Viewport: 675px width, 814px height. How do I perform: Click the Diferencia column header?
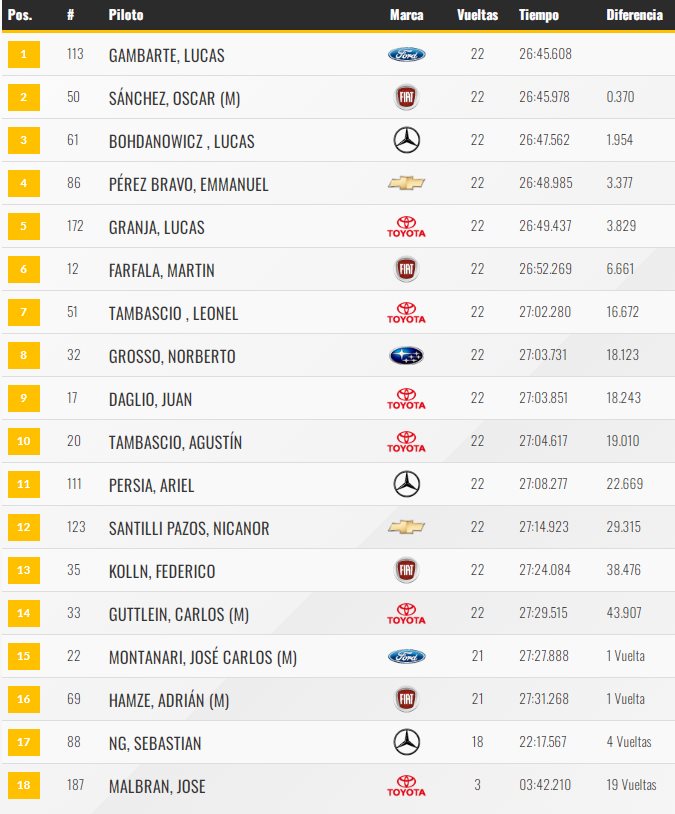click(x=634, y=15)
